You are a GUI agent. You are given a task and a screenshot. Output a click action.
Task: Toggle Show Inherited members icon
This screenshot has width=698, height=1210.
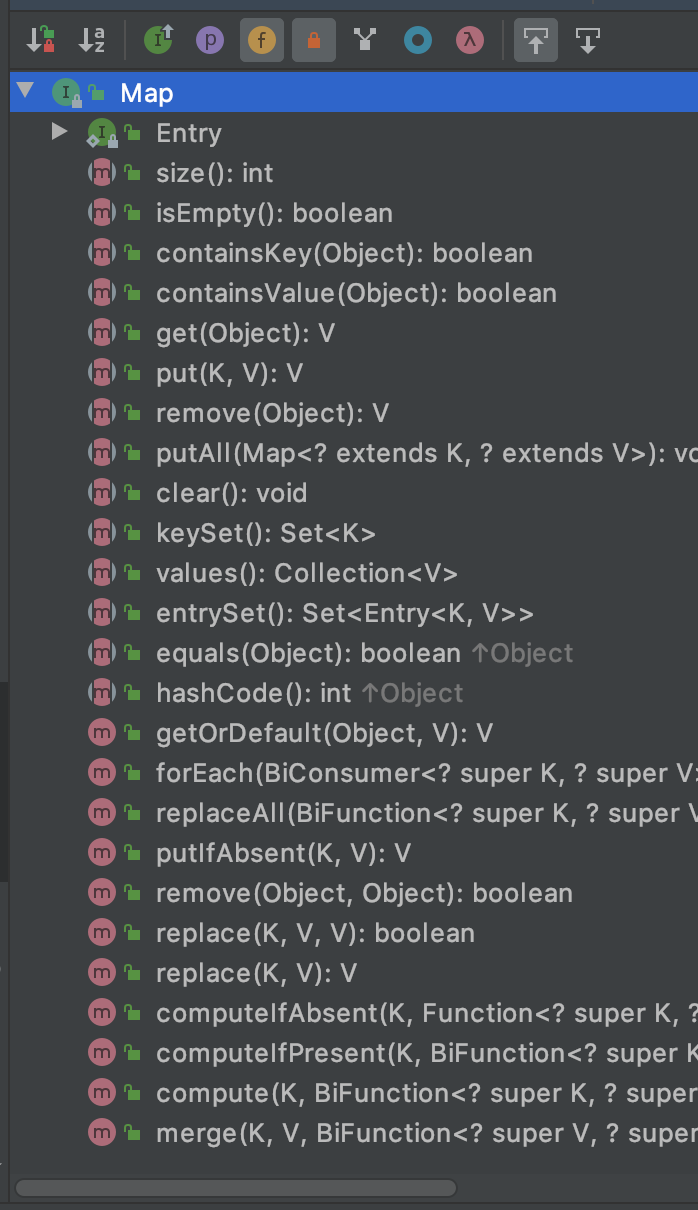tap(158, 41)
